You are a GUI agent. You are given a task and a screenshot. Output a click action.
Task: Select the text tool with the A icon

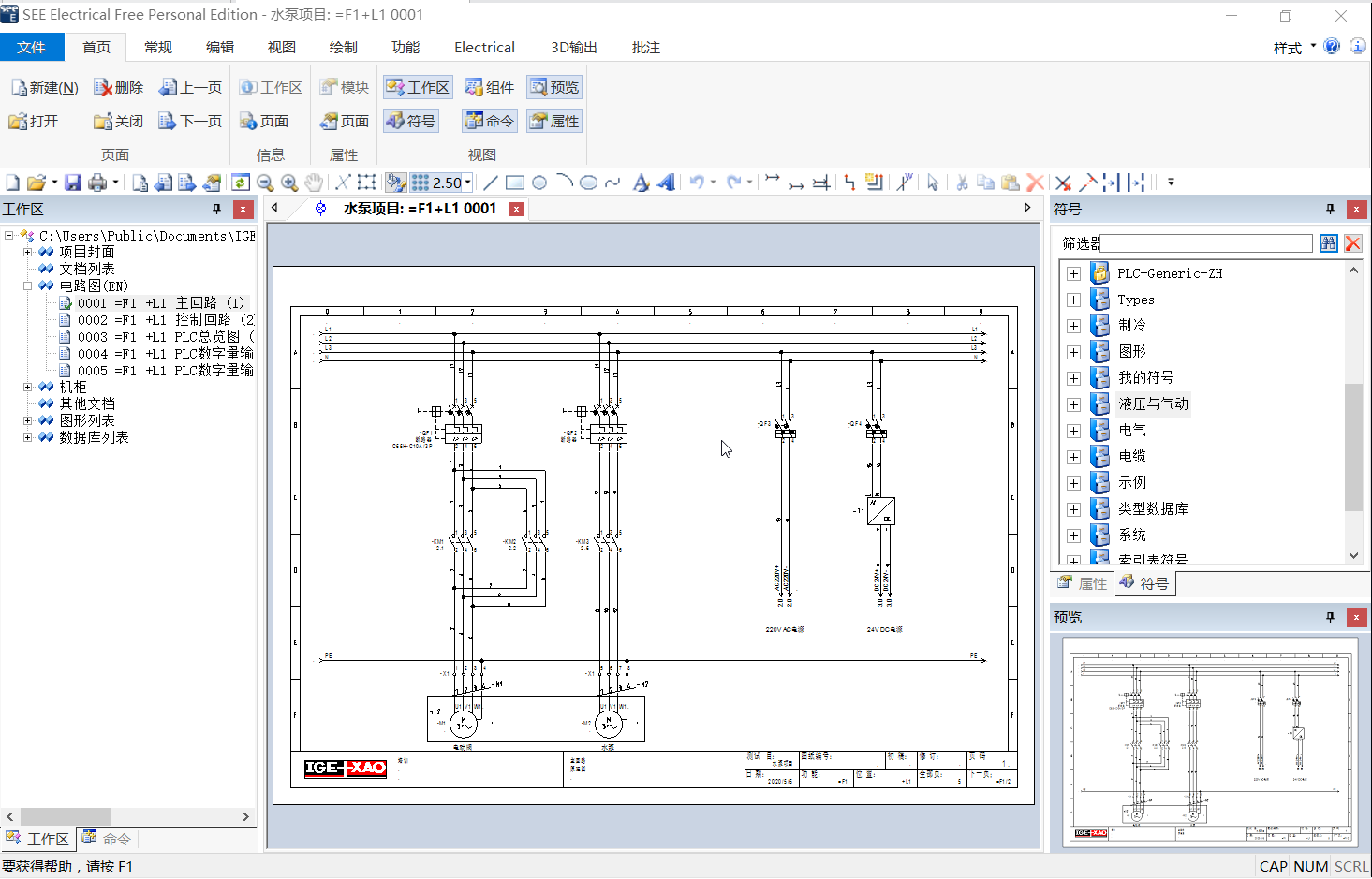point(641,183)
